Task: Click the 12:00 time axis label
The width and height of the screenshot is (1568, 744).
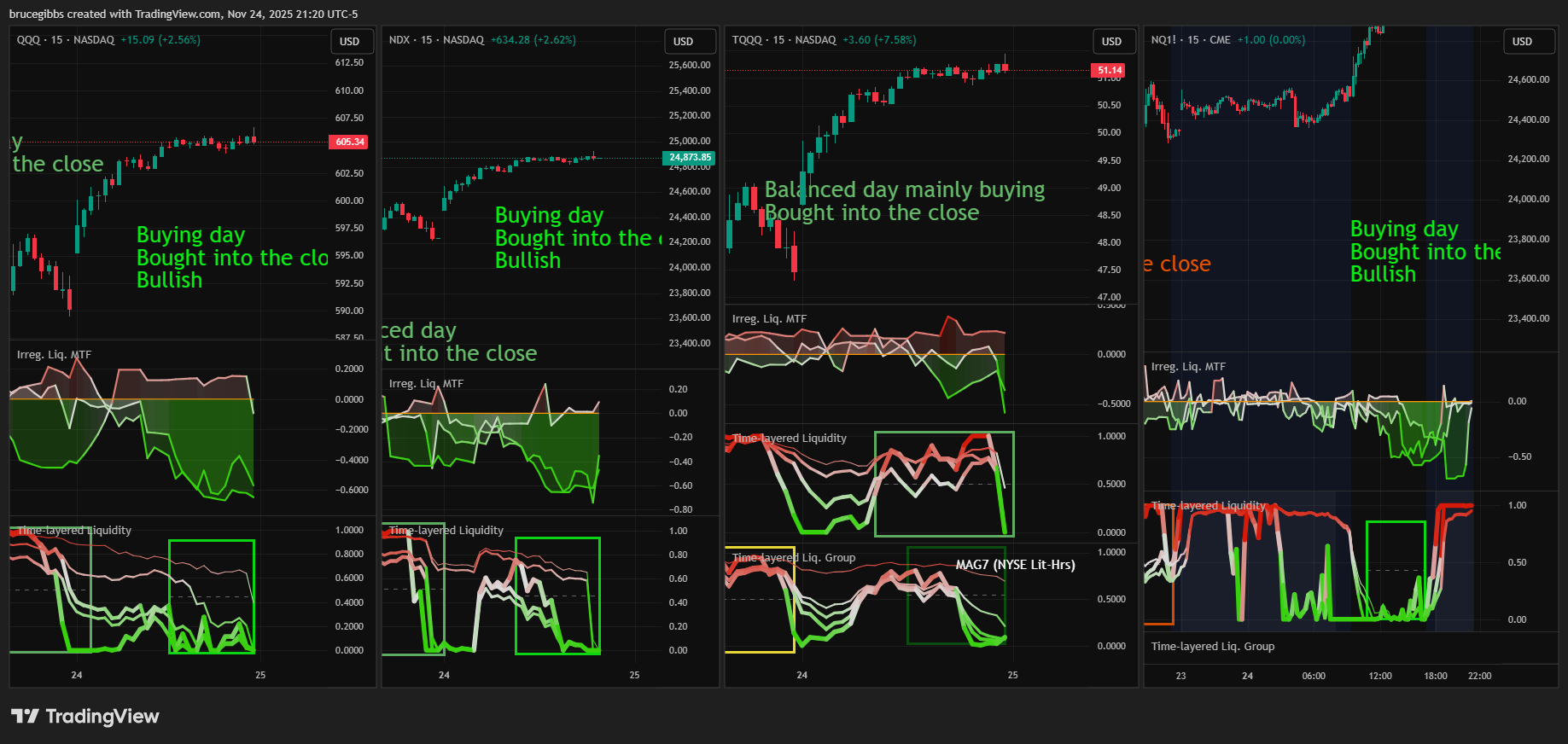Action: (x=1379, y=676)
